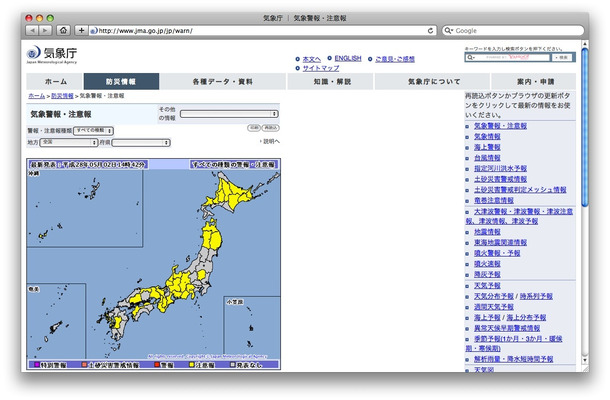This screenshot has width=610, height=400.
Task: Open the 各種データ・資料 tab
Action: click(x=223, y=81)
